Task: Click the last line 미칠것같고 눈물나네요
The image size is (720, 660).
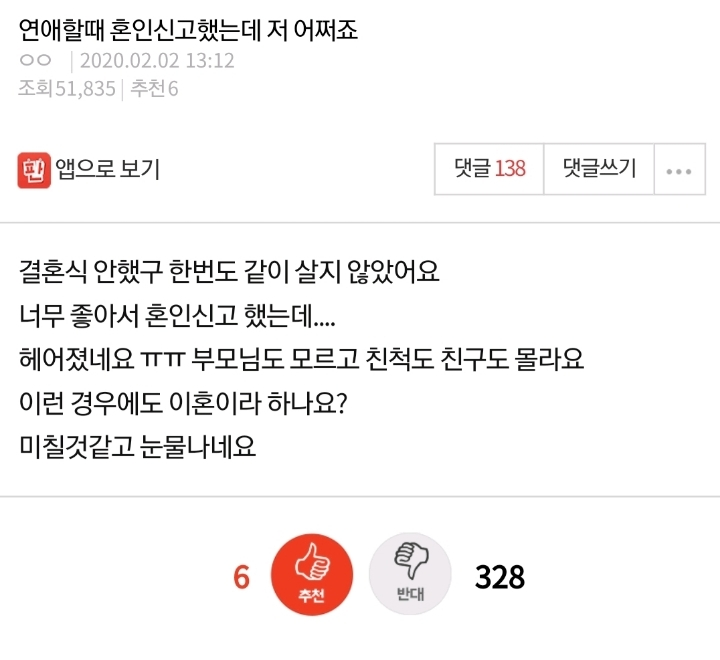Action: (137, 446)
